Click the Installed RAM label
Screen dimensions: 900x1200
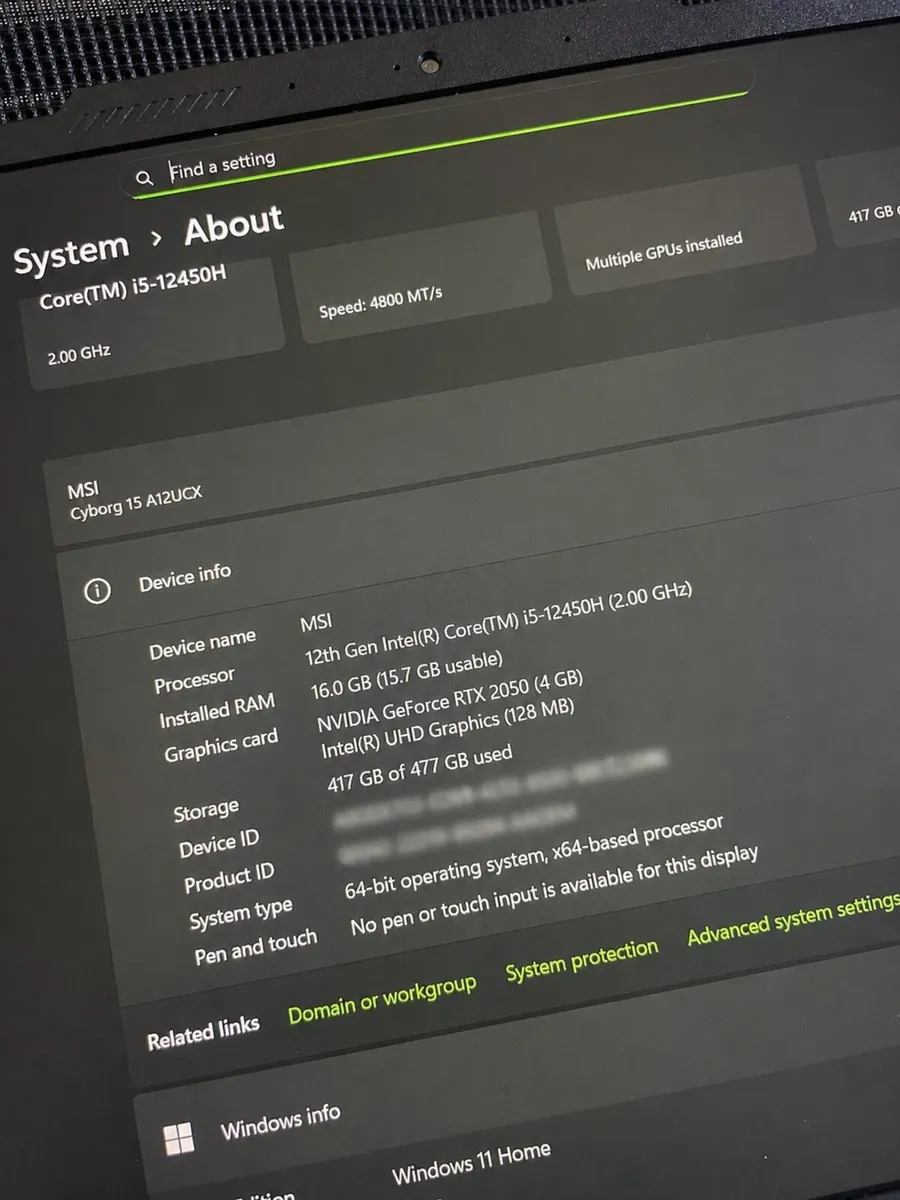pos(217,711)
